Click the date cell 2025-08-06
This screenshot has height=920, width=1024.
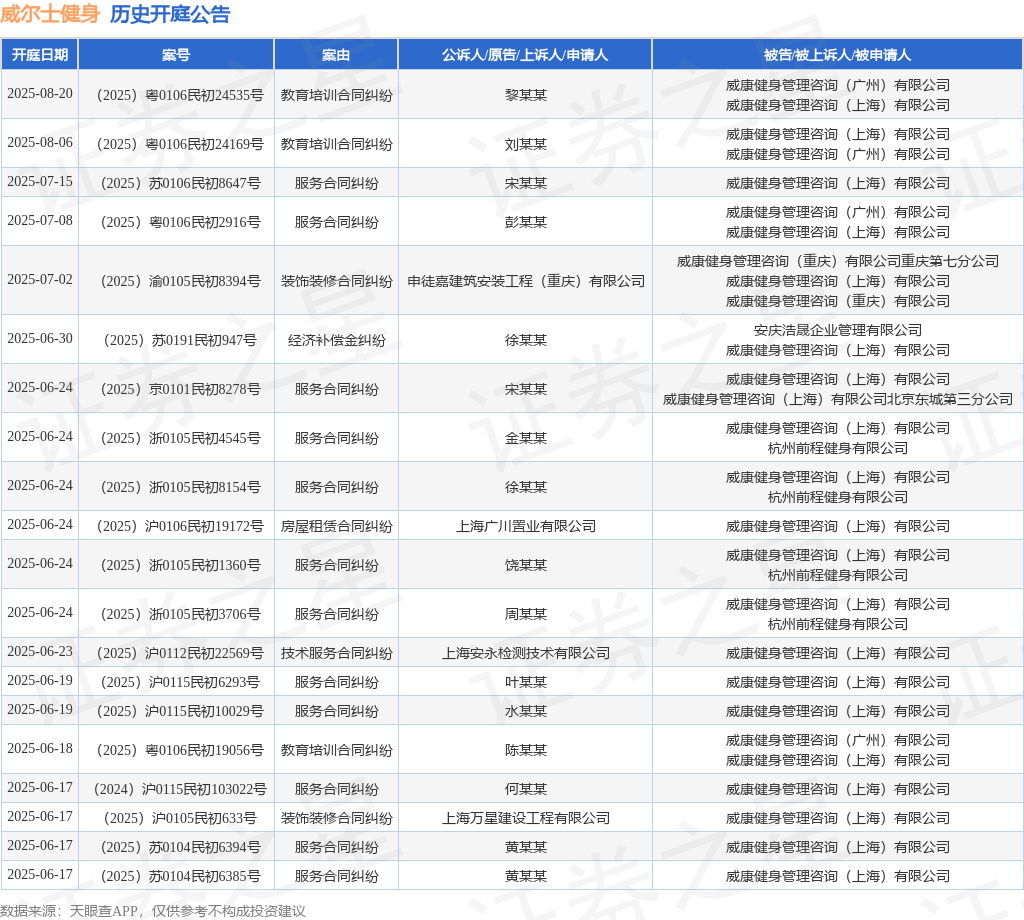pos(40,142)
